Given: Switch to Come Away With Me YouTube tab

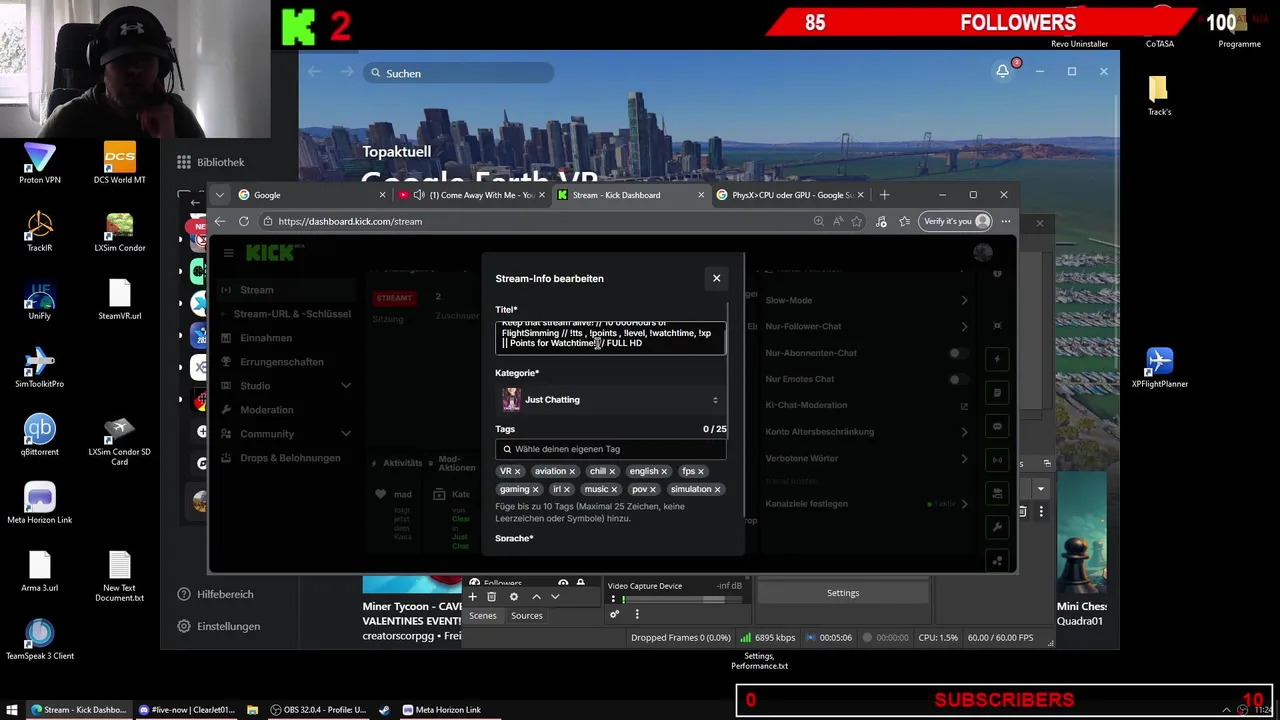Looking at the screenshot, I should 471,195.
